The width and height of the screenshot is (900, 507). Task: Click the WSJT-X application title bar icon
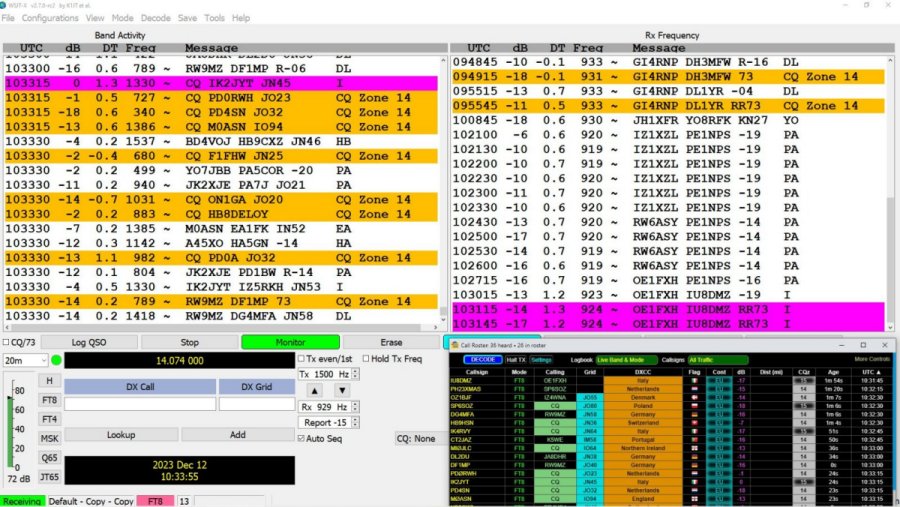(3, 5)
